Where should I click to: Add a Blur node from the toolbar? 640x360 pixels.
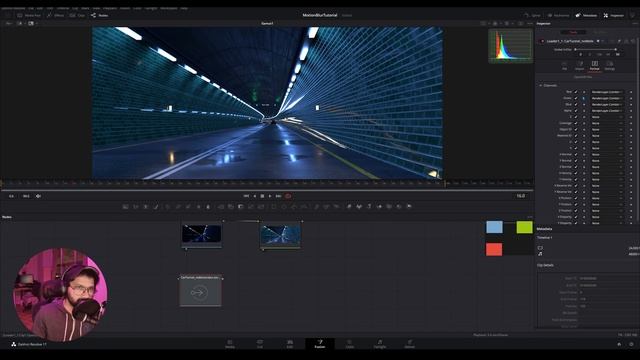(208, 207)
